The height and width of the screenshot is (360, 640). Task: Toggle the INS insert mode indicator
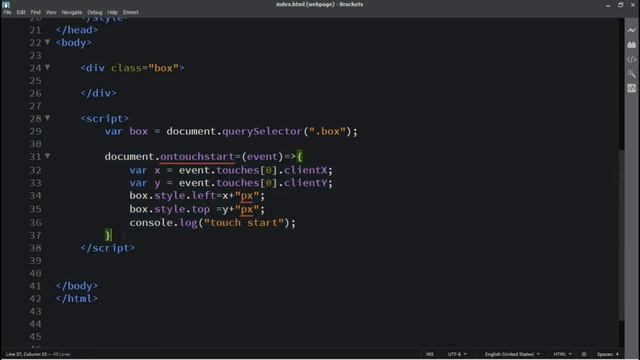[x=430, y=354]
